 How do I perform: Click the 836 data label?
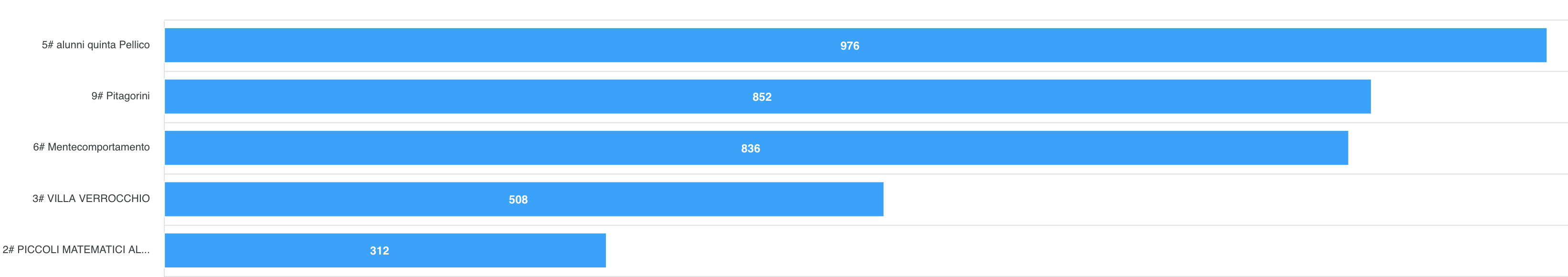751,149
